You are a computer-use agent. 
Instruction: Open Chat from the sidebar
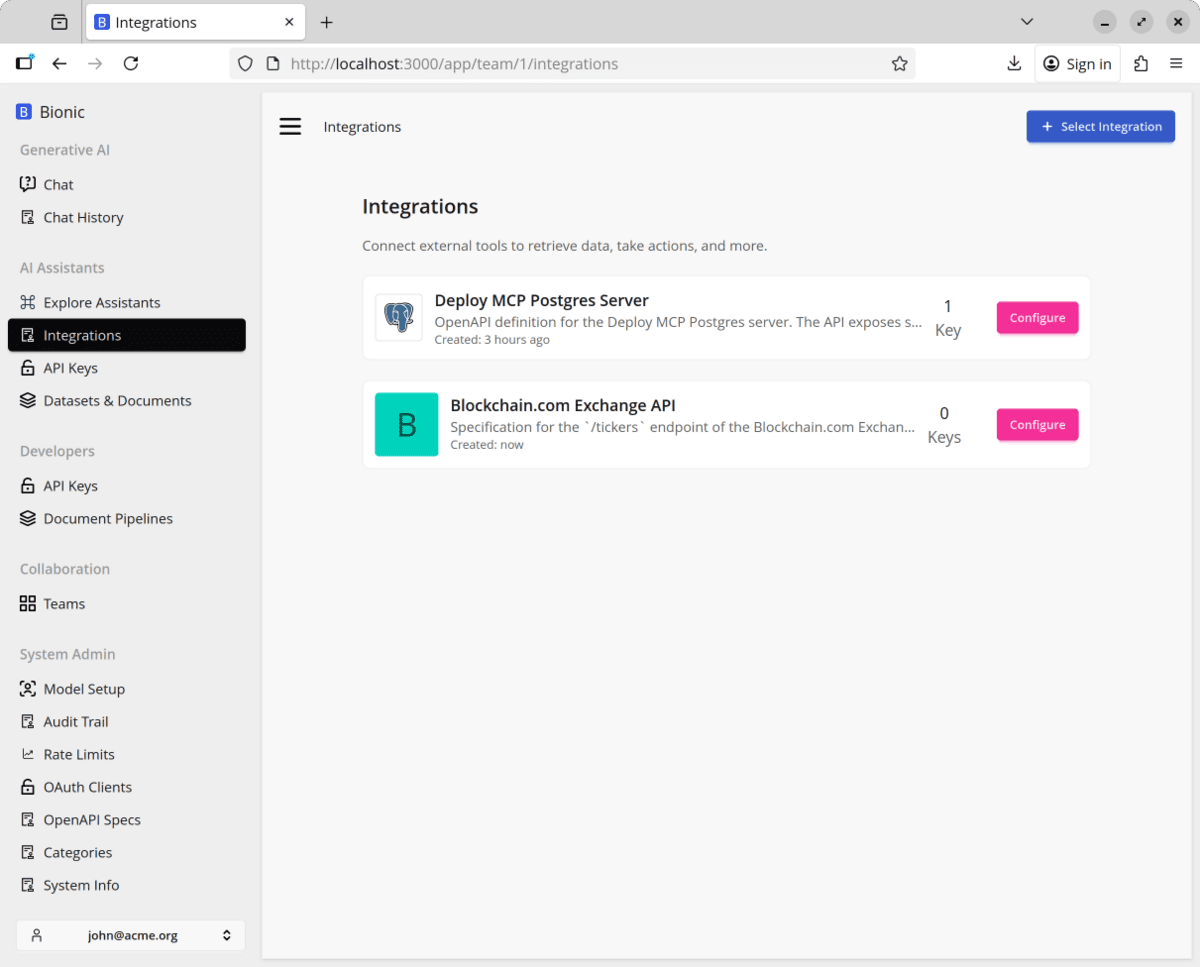click(58, 184)
